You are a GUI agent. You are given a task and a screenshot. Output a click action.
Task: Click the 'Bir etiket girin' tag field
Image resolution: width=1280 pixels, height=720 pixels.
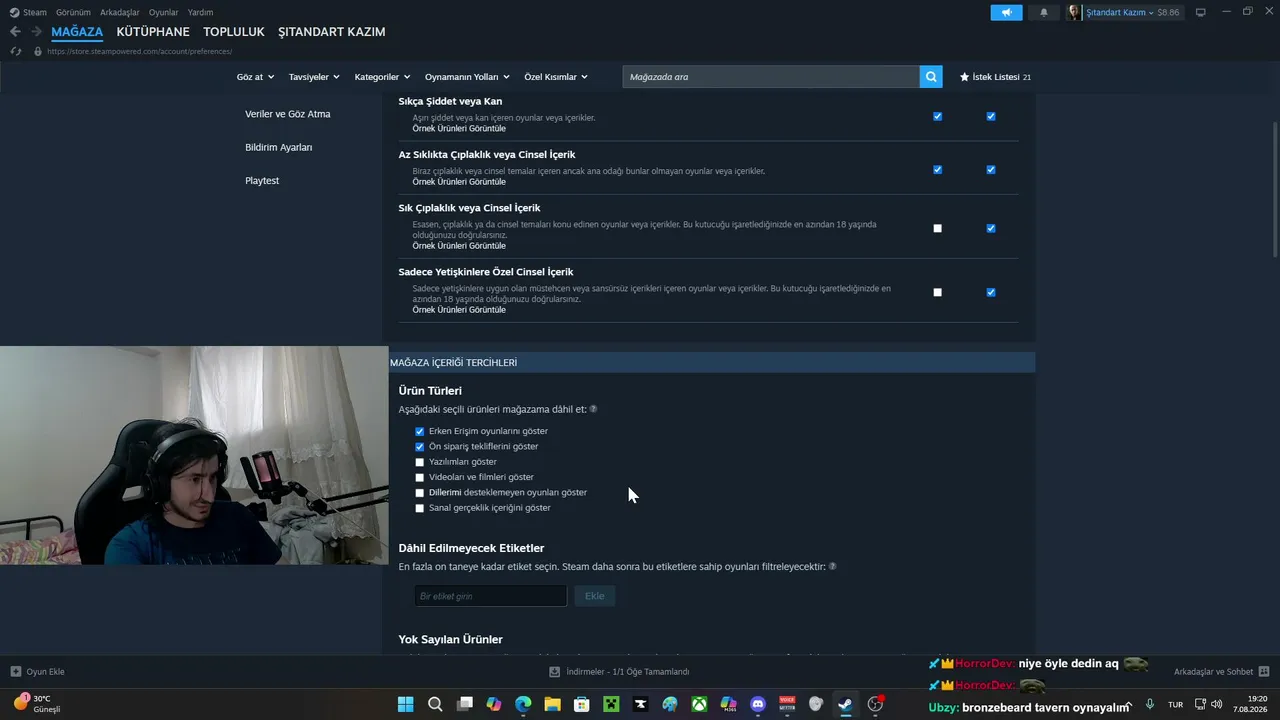point(491,596)
